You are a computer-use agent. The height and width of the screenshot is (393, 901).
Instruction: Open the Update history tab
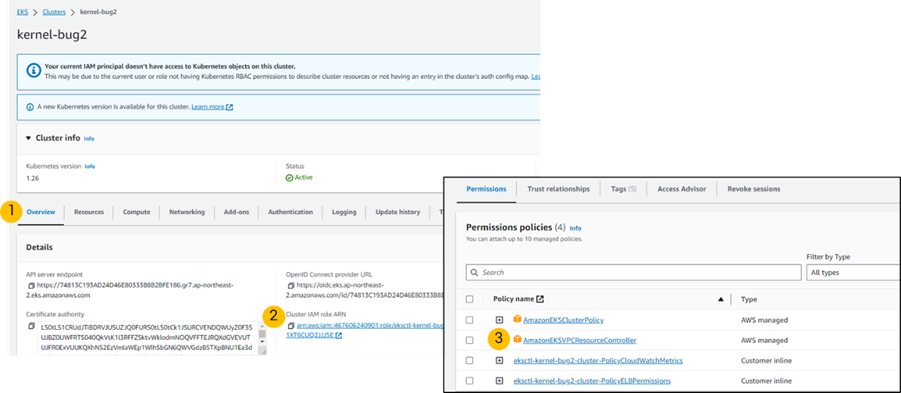coord(398,212)
